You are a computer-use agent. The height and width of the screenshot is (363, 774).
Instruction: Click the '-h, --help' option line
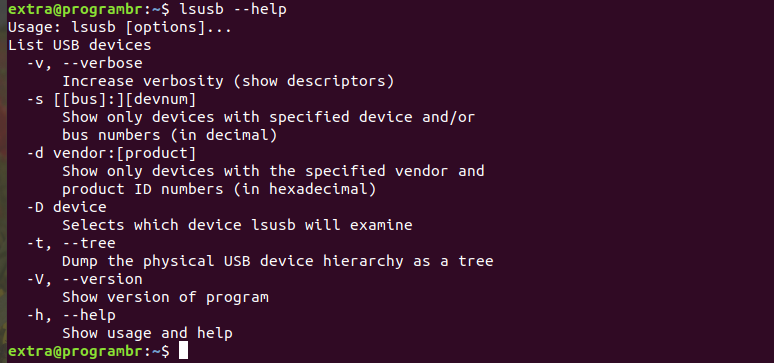[71, 315]
